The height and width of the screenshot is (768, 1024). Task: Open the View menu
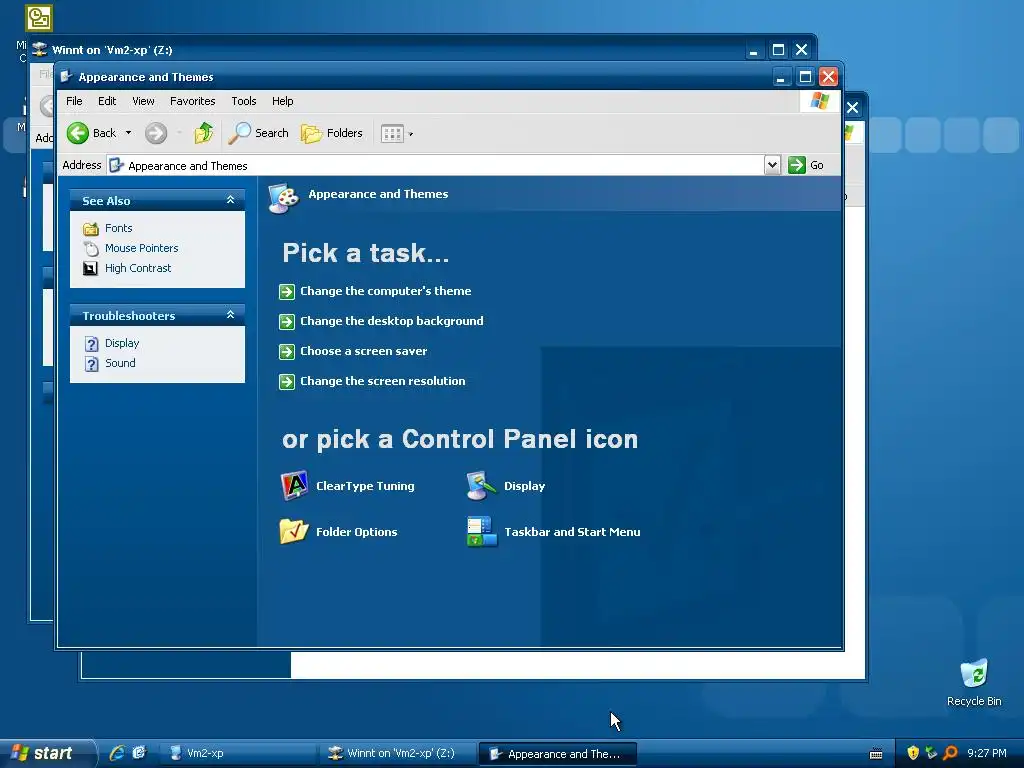tap(143, 101)
